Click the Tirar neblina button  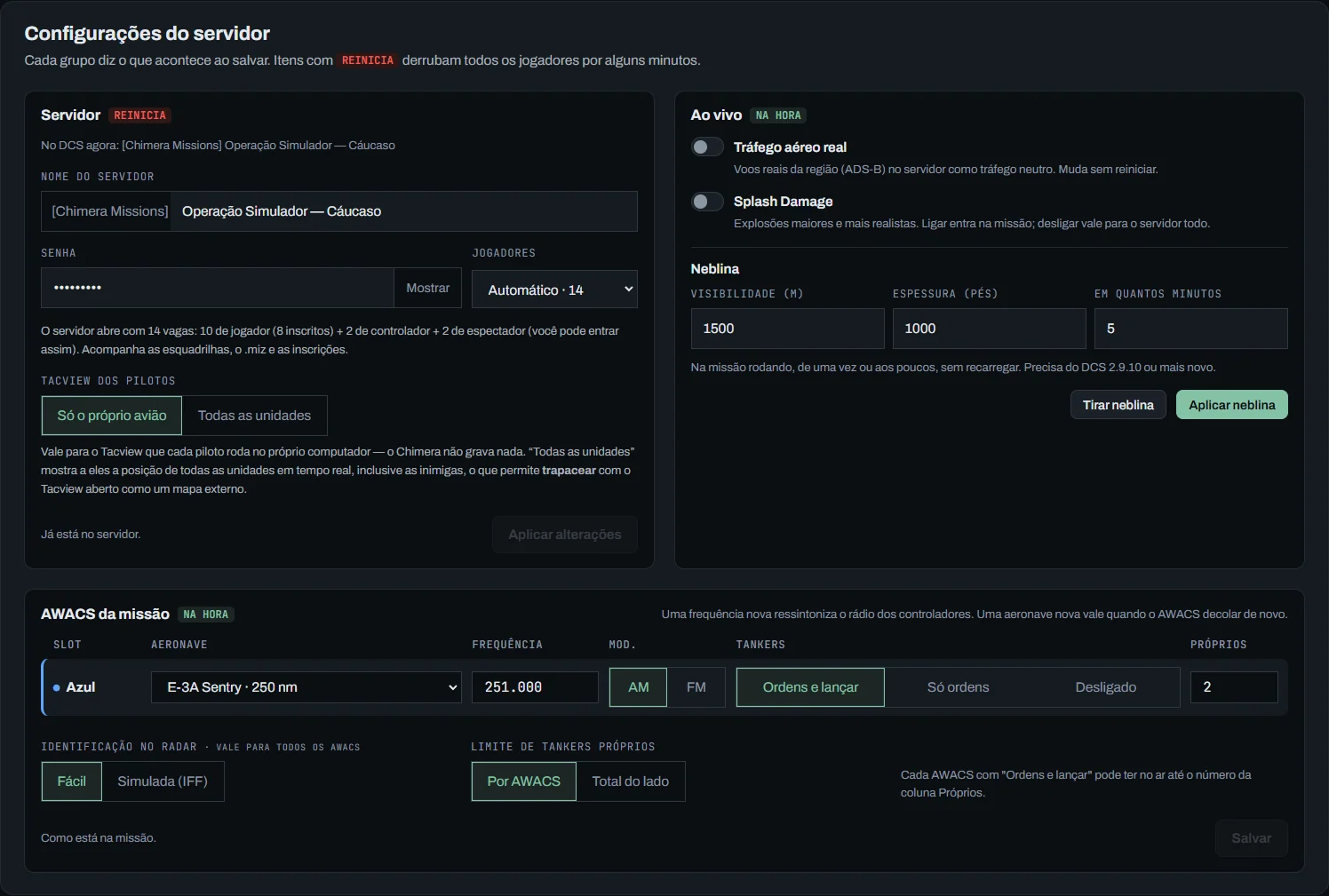tap(1118, 405)
